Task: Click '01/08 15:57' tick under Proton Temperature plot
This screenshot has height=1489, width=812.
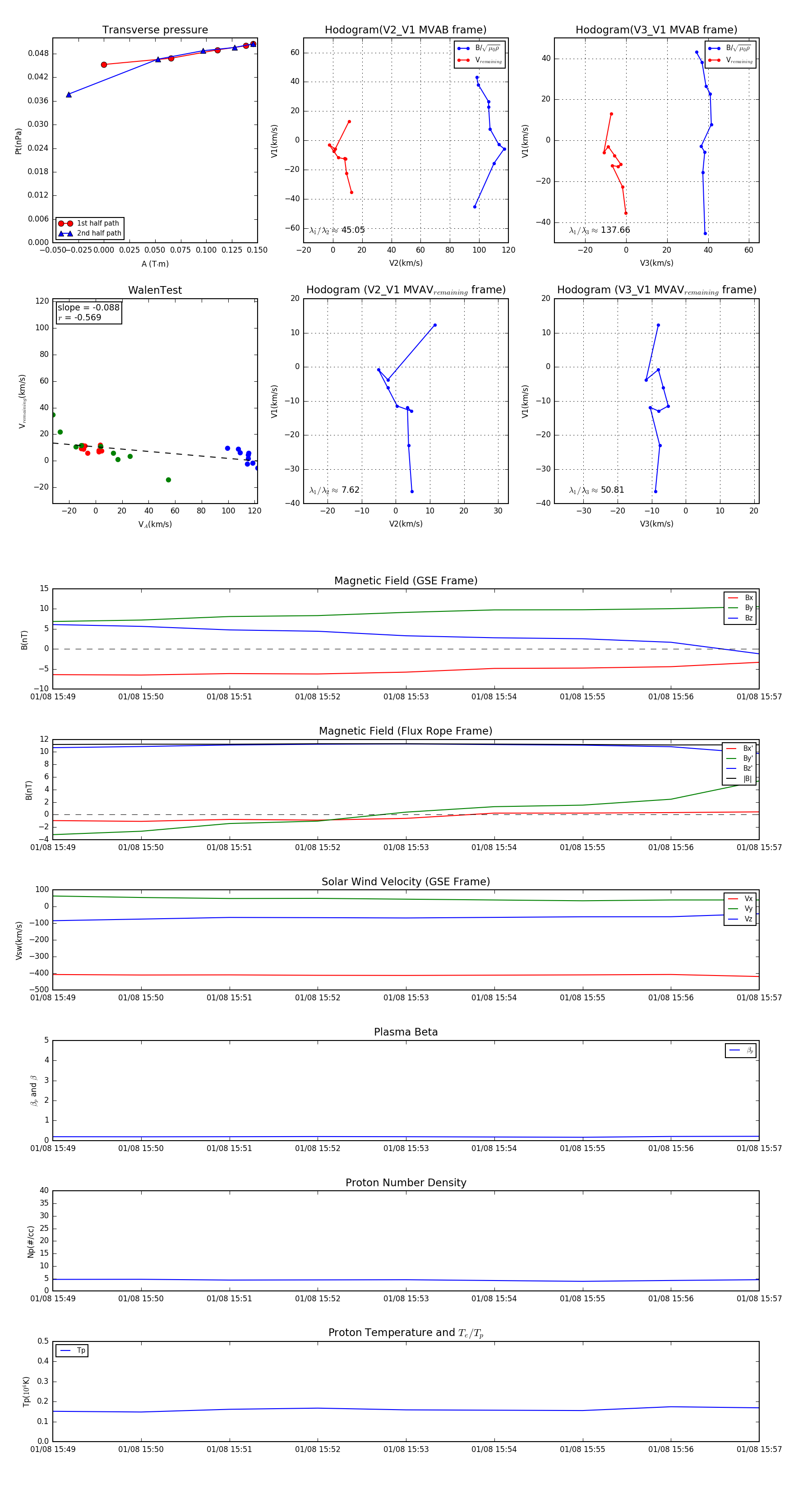Action: click(759, 1449)
